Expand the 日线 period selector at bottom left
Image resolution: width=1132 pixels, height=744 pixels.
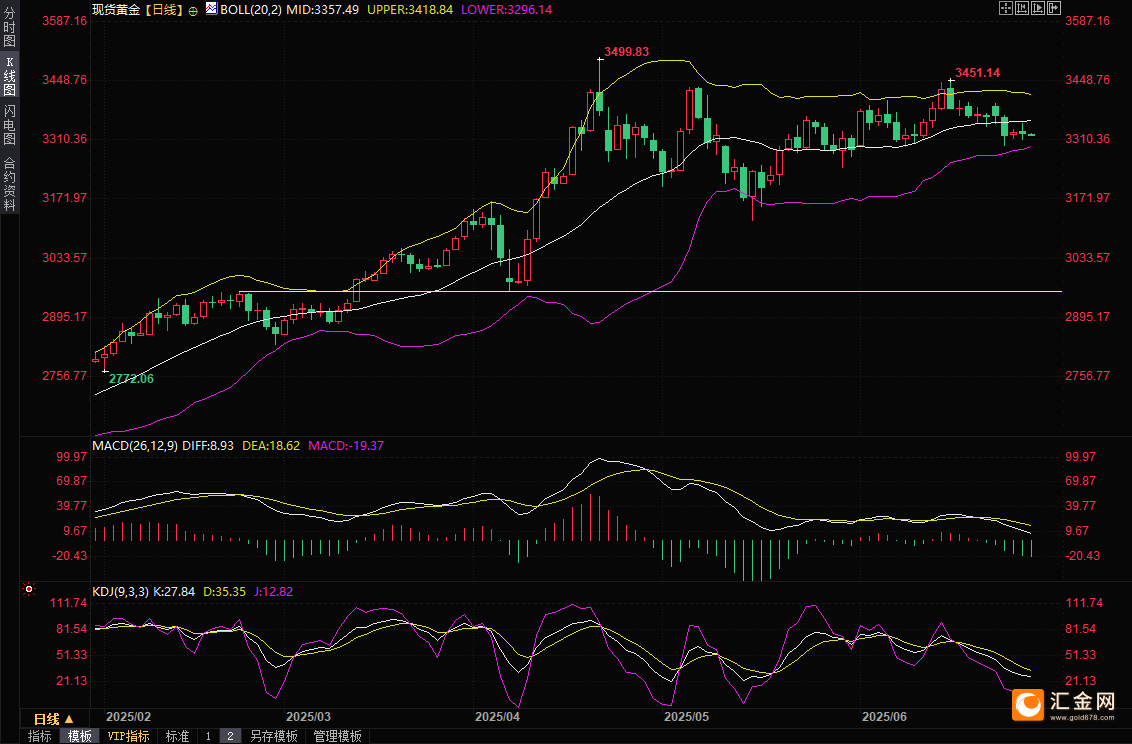coord(53,719)
